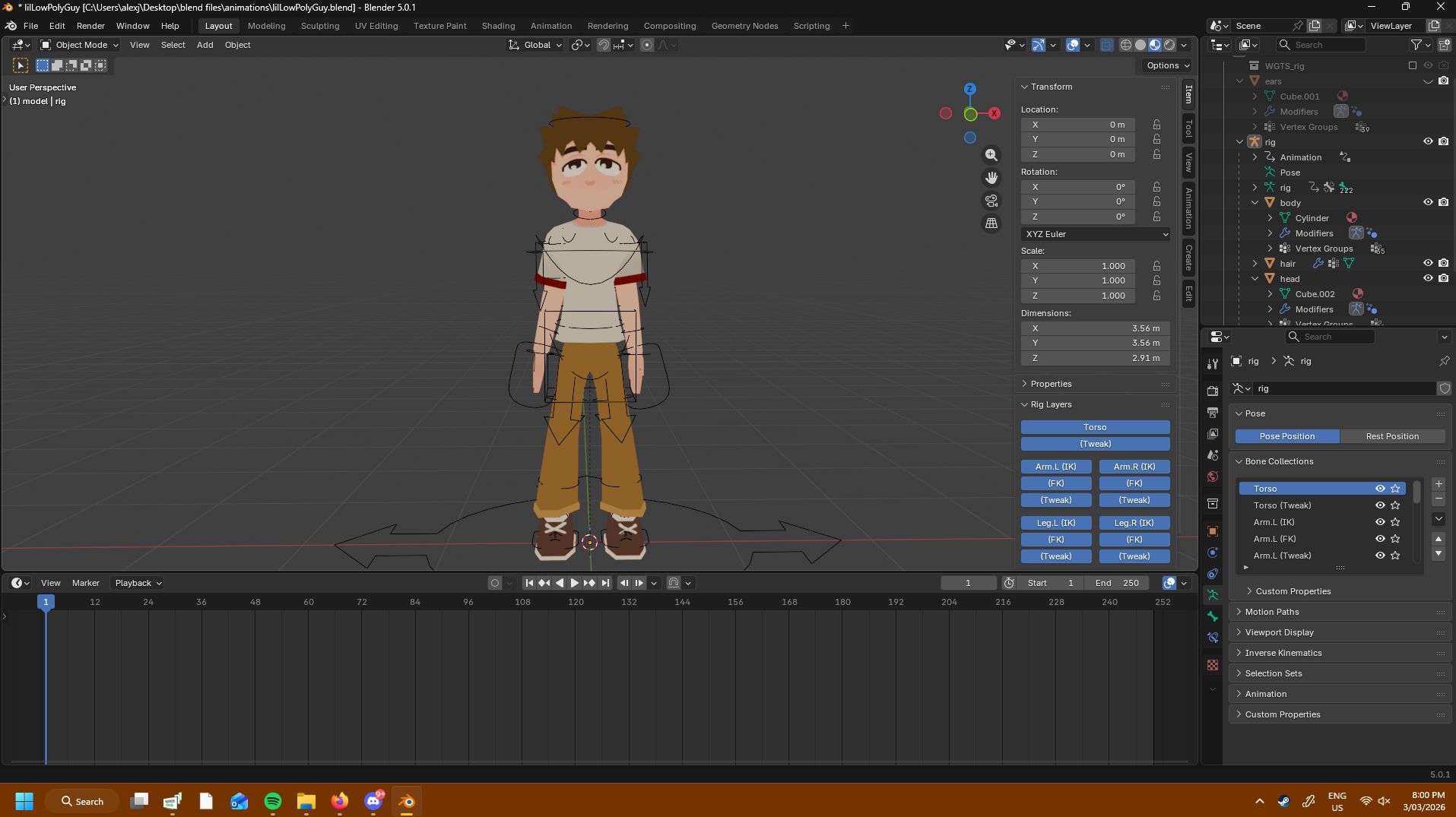Solo the Torso (Tweak) bone collection star
The image size is (1456, 817).
(x=1395, y=505)
